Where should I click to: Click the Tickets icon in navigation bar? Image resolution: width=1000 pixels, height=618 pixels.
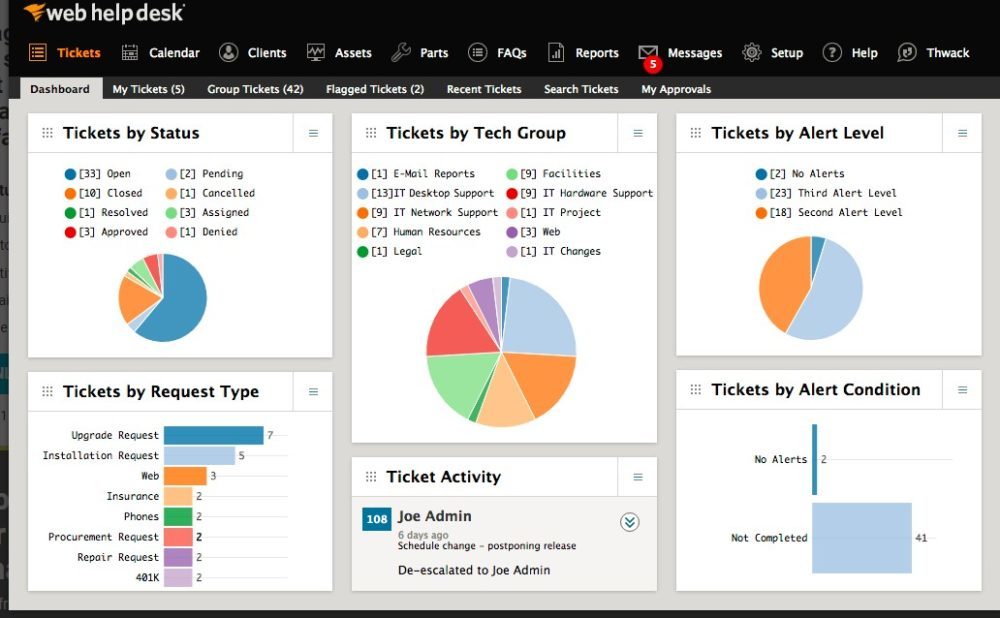(x=38, y=53)
